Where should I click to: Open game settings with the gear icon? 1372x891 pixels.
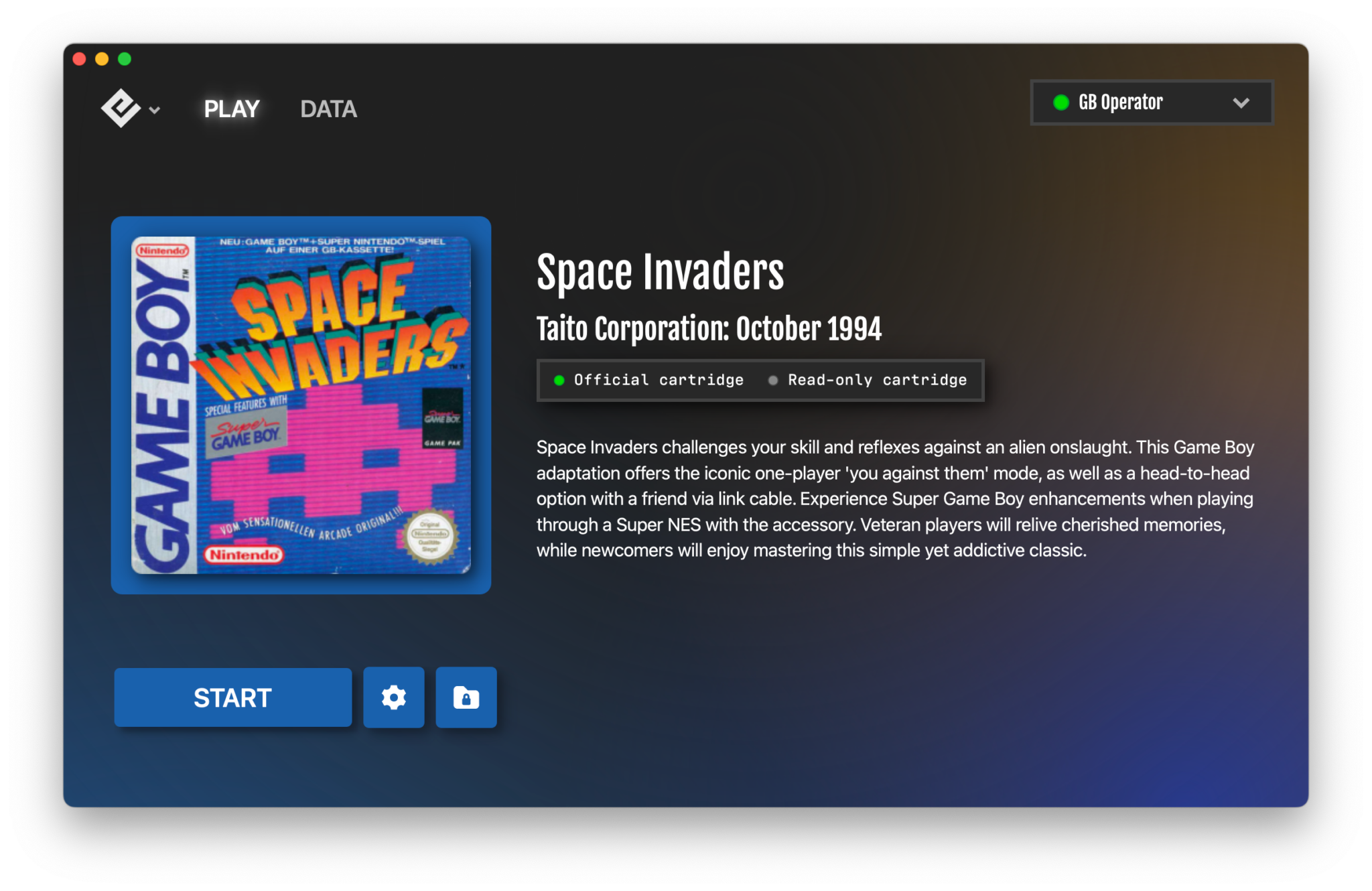[394, 697]
